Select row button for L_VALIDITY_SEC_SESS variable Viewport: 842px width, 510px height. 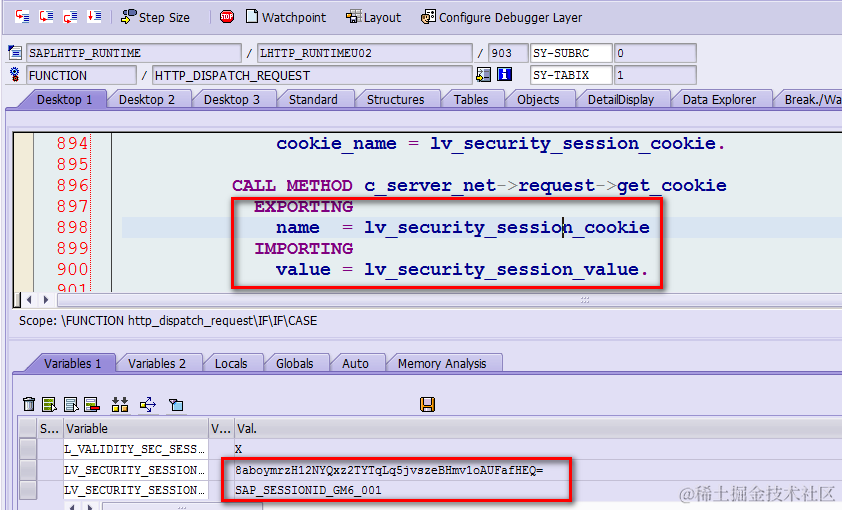(27, 449)
